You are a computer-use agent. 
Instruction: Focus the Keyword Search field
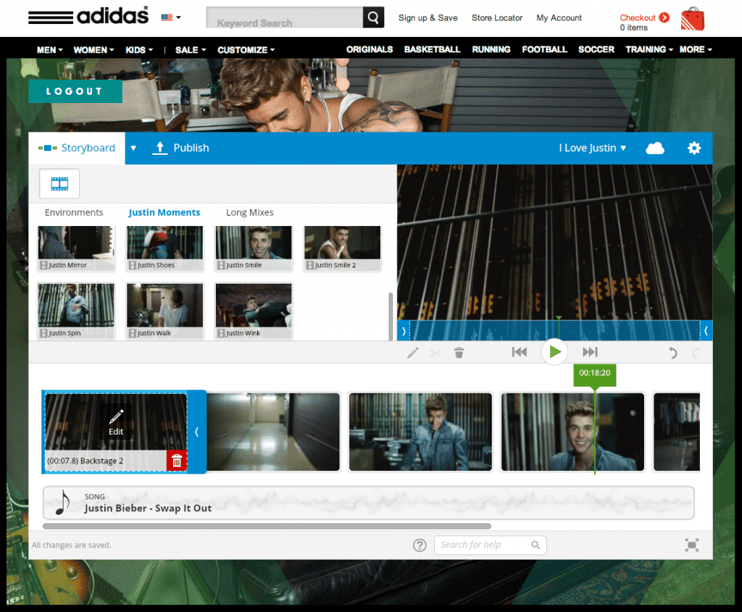point(284,18)
